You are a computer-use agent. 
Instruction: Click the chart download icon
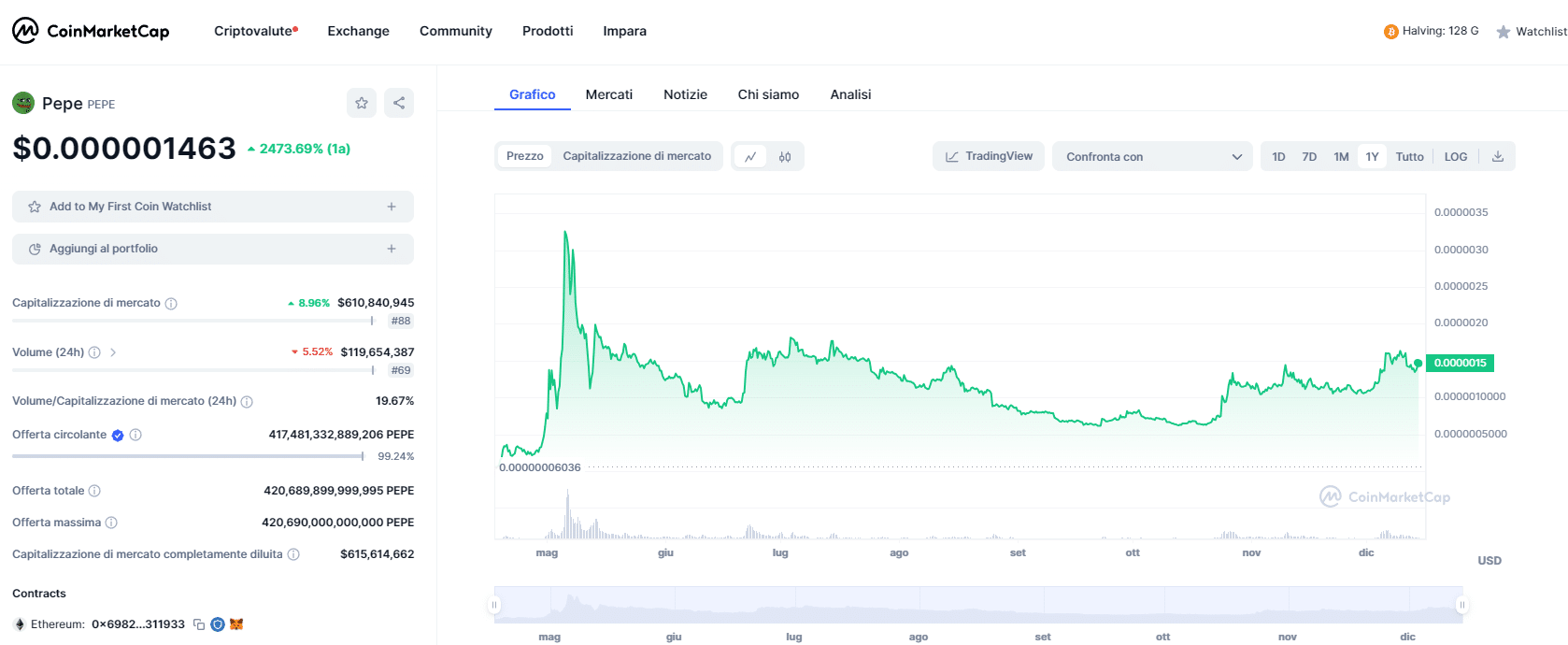[1497, 157]
